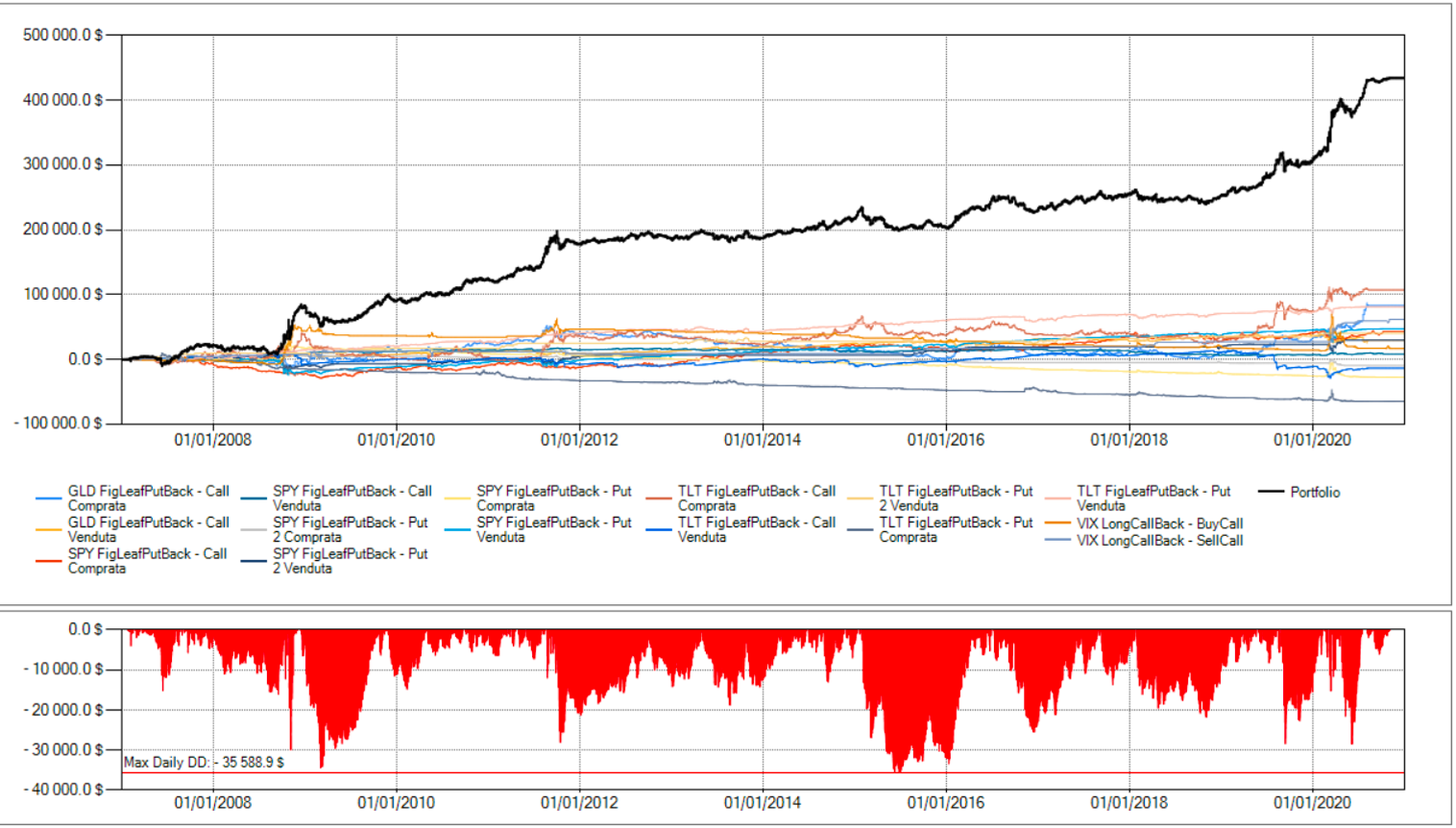Select the 'SPY FigLeafPutBack - Call Comprata' legend label
The width and height of the screenshot is (1456, 828).
click(x=147, y=561)
